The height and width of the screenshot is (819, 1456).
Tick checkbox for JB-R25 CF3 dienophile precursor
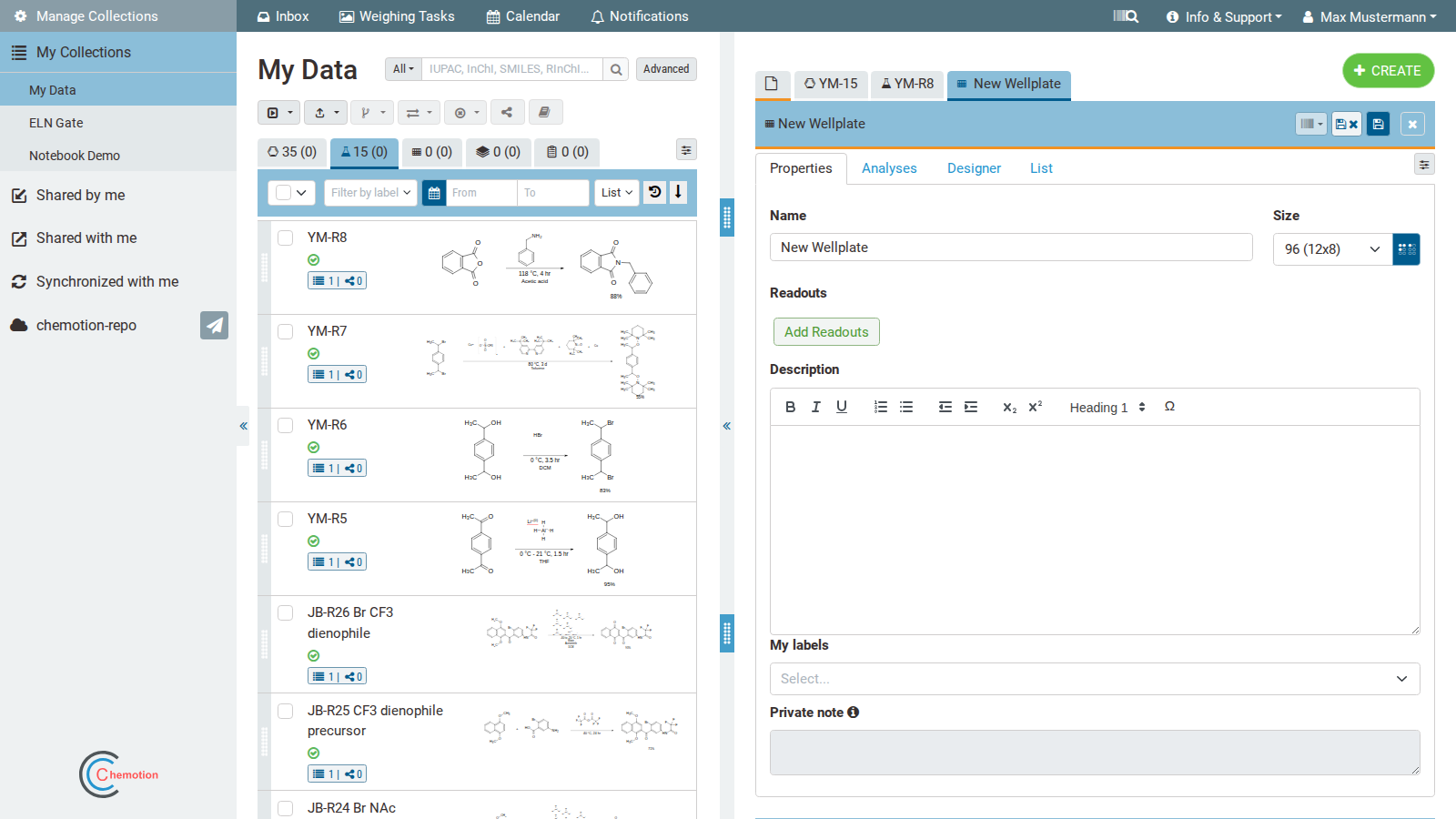(x=285, y=711)
